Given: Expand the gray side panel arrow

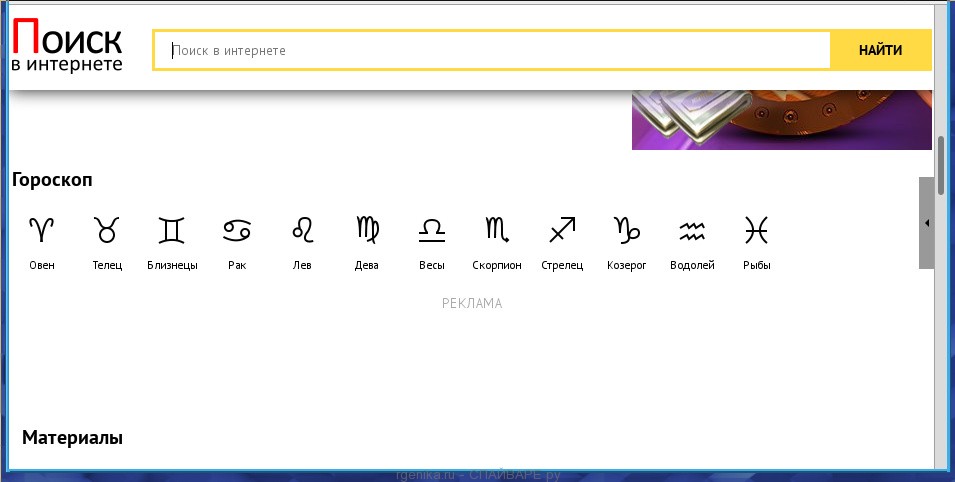Looking at the screenshot, I should [x=926, y=223].
